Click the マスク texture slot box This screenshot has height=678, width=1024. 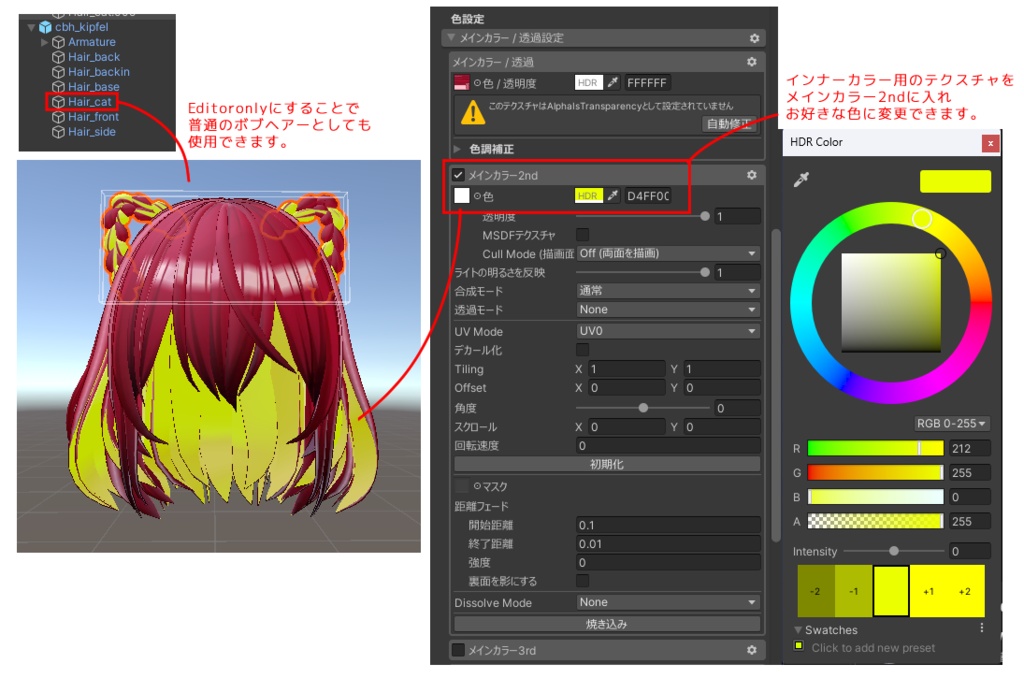coord(462,486)
